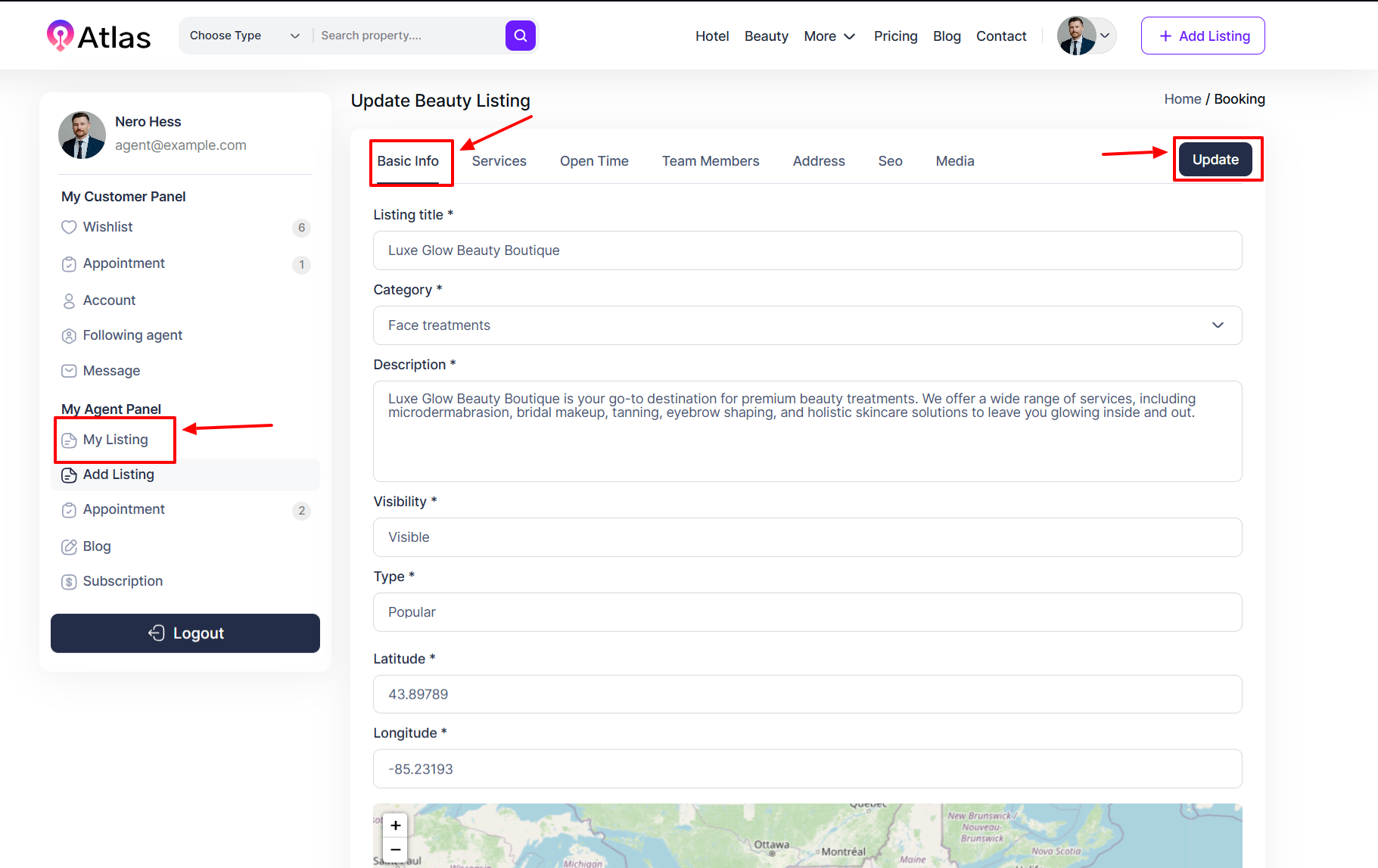The width and height of the screenshot is (1378, 868).
Task: Click the Atlas logo icon
Action: pos(60,36)
